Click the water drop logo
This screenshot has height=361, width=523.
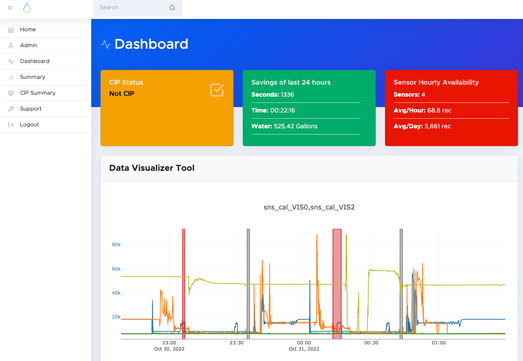[x=27, y=8]
